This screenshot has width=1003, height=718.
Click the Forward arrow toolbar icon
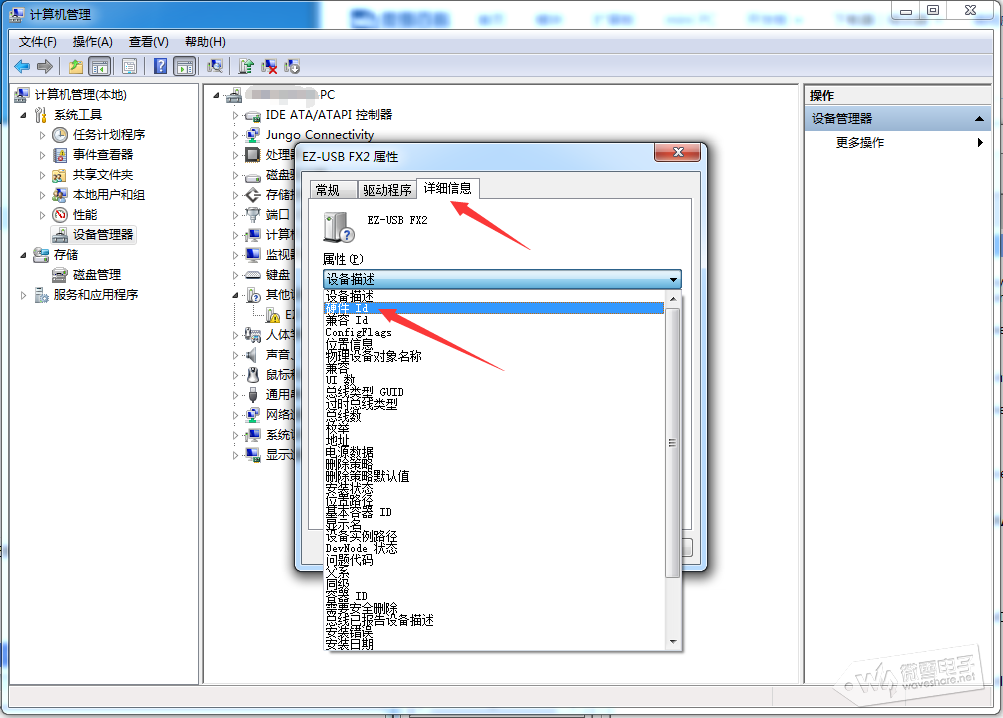(45, 66)
